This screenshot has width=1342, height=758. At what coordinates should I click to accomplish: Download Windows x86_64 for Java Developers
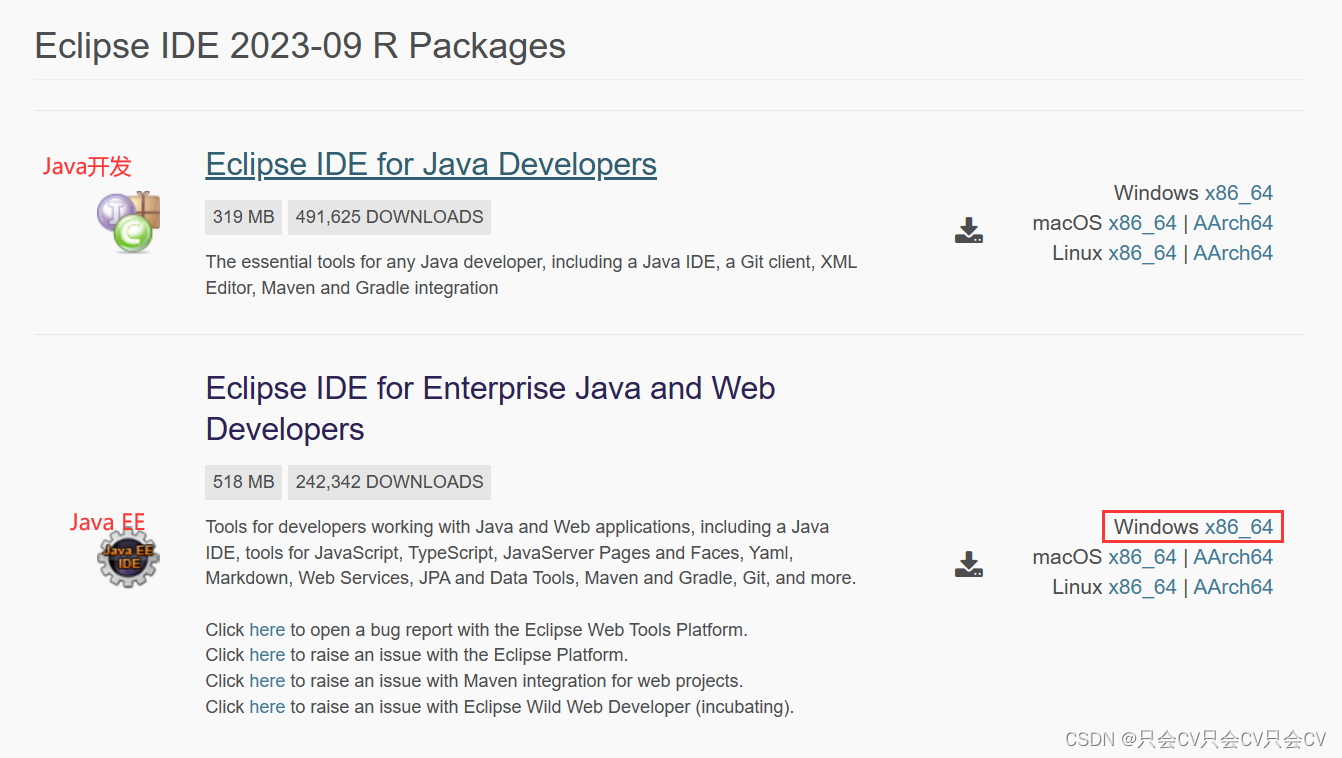coord(1239,193)
